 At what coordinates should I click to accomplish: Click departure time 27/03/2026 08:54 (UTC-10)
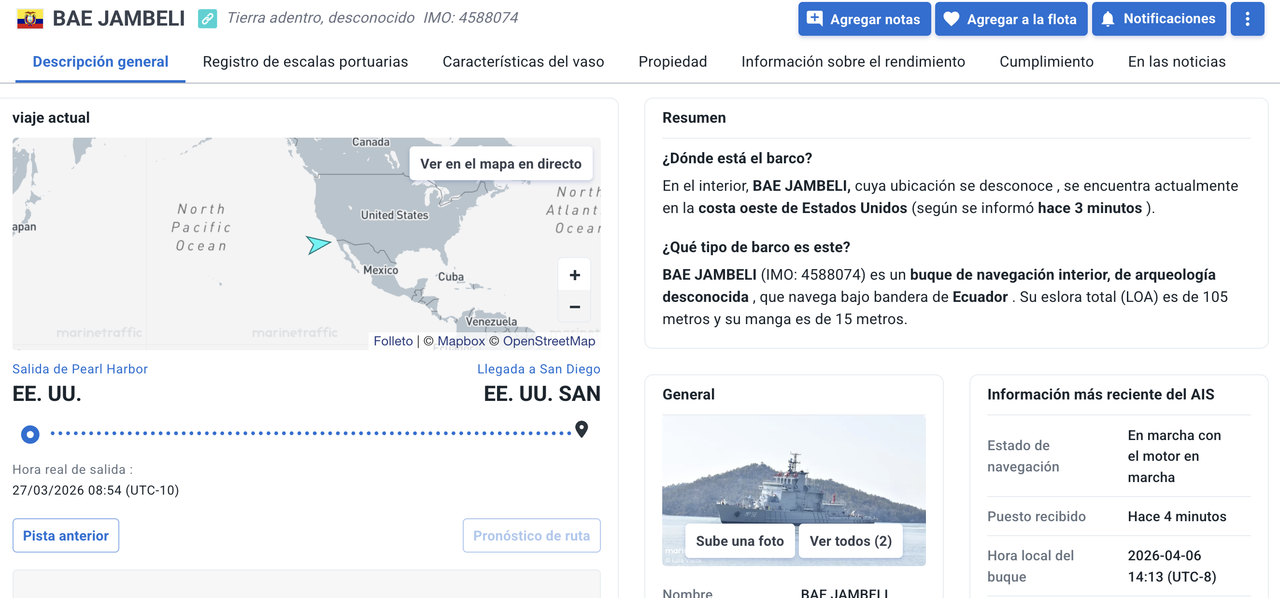pos(96,490)
